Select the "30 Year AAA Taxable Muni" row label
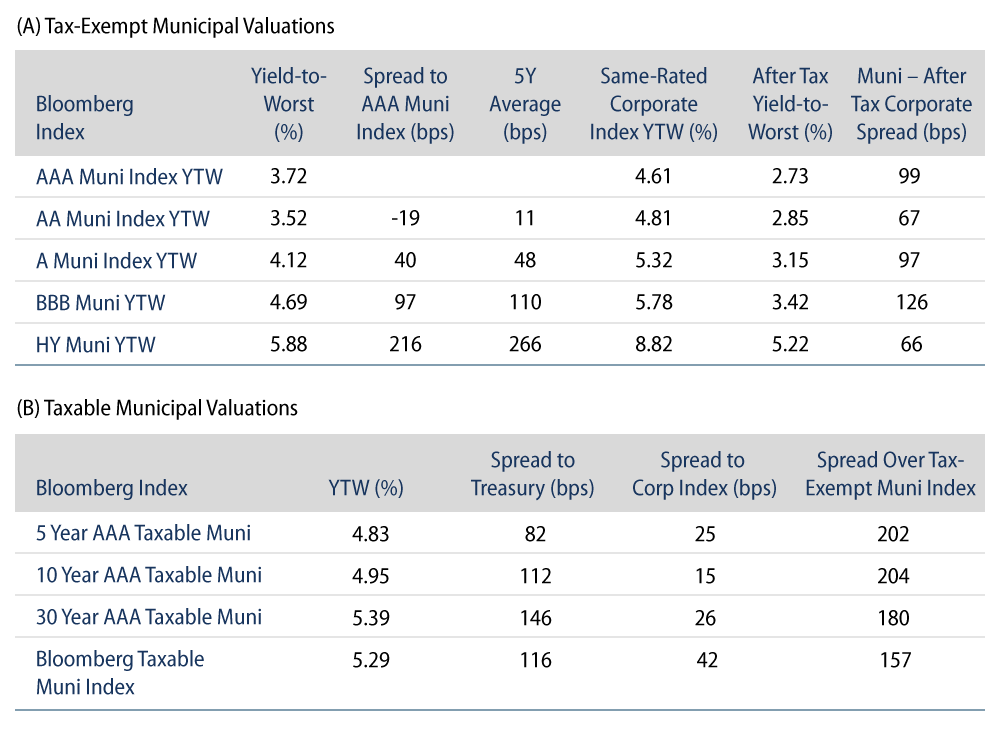Image resolution: width=1000 pixels, height=731 pixels. [x=148, y=617]
